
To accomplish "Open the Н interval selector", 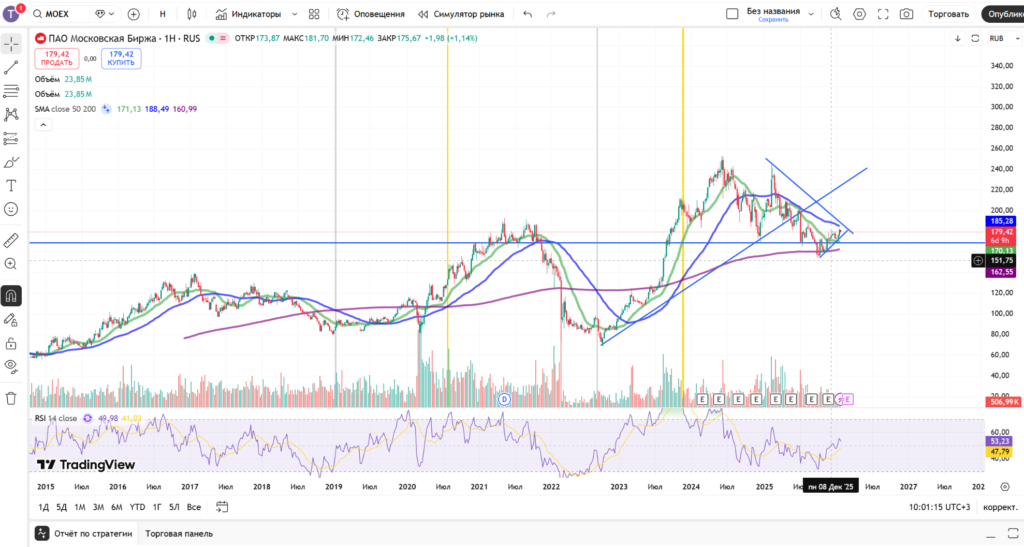I will click(x=163, y=14).
